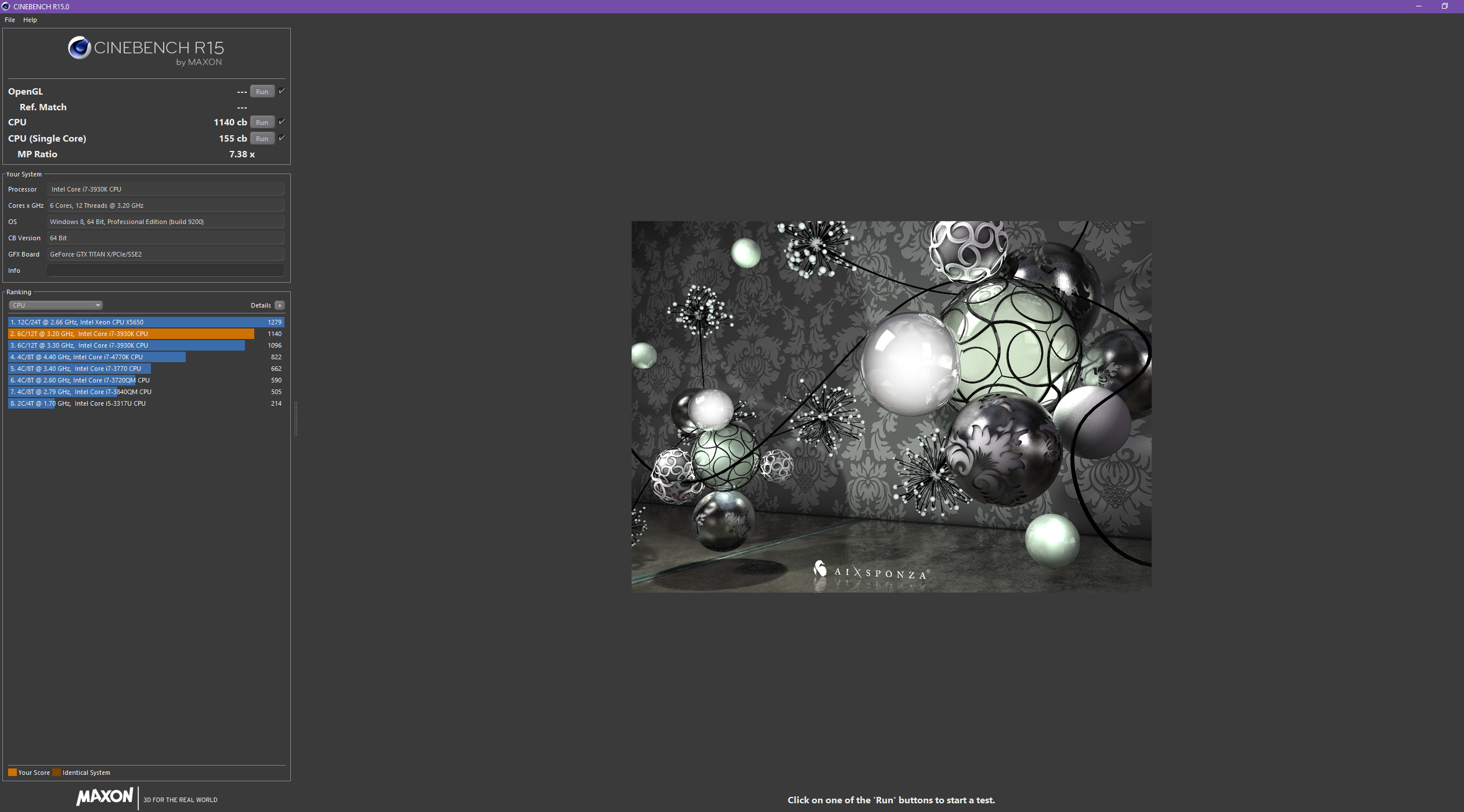Open the Help menu
The image size is (1464, 812).
coord(30,20)
